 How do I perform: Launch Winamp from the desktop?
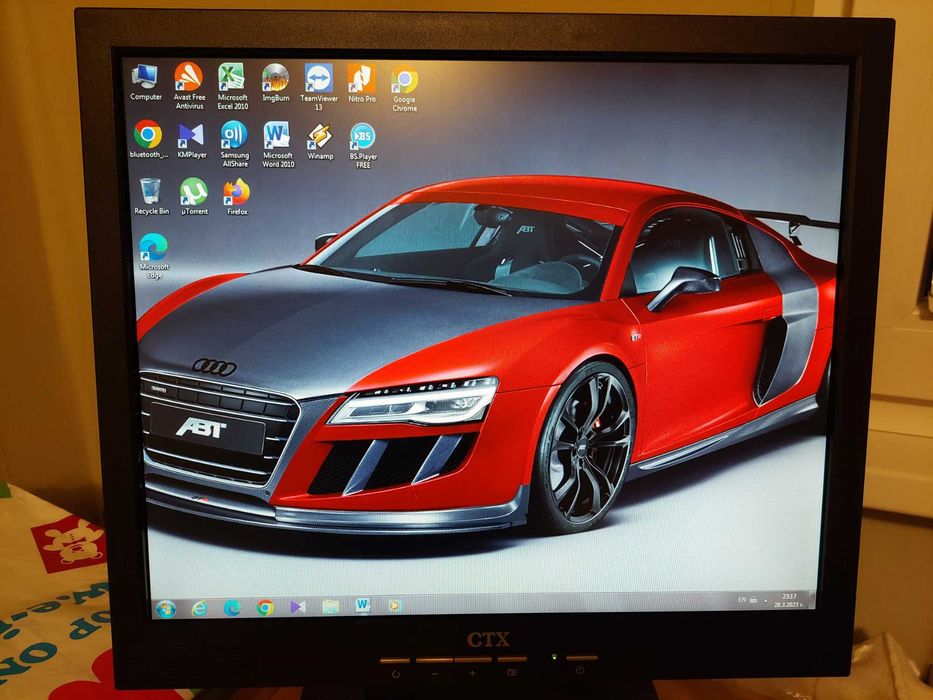(320, 137)
